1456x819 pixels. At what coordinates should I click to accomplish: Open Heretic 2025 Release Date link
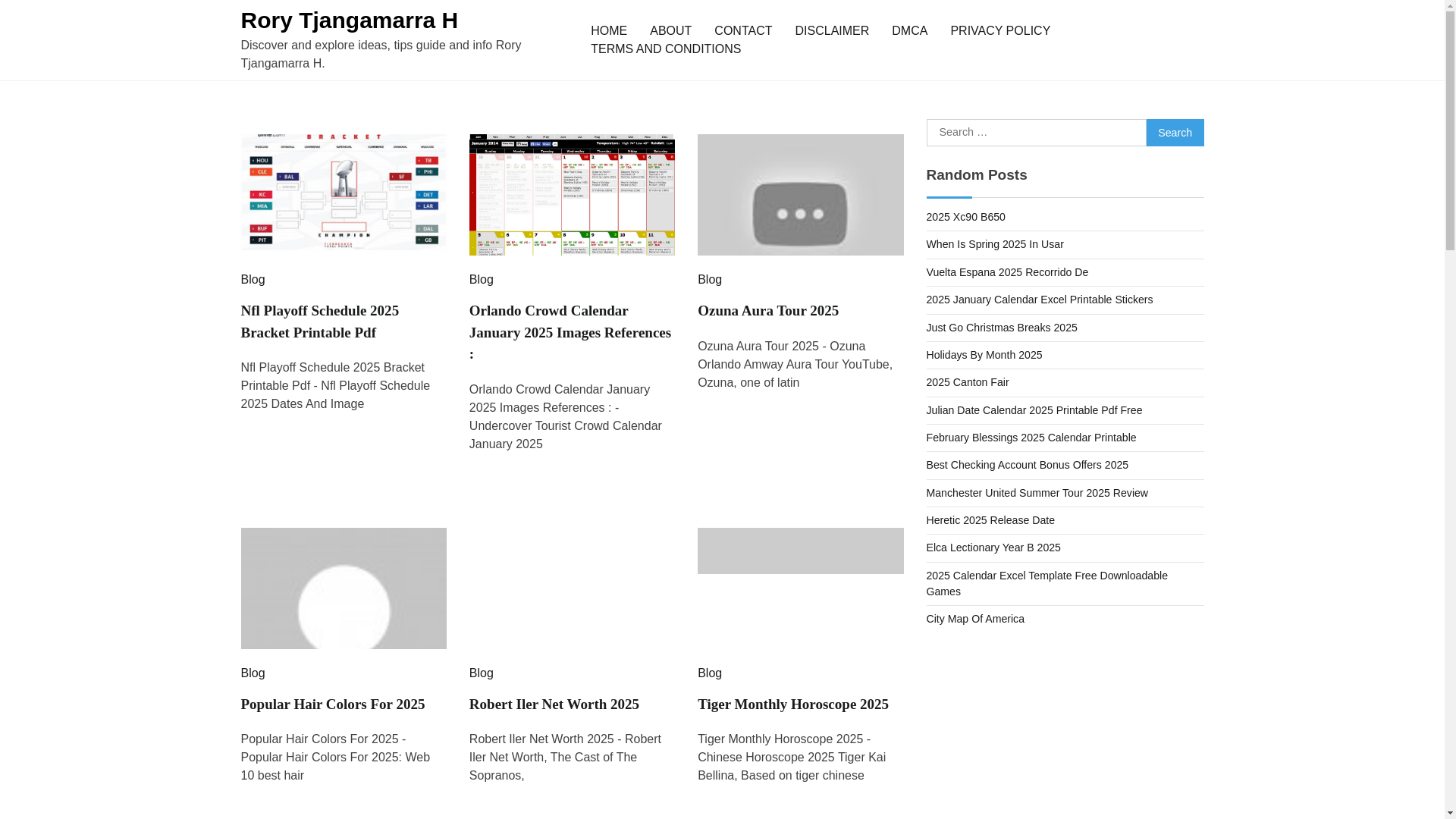coord(990,520)
